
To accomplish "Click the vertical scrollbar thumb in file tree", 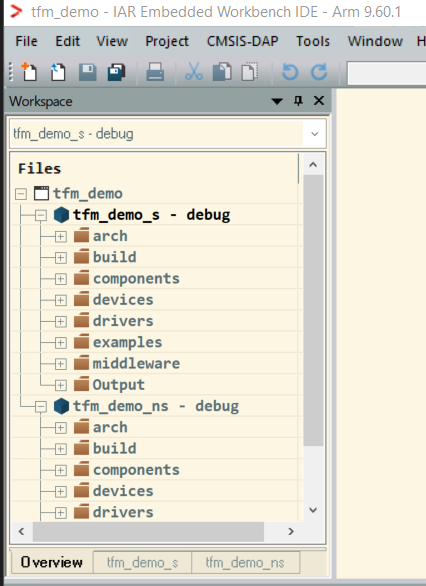I will click(x=313, y=310).
